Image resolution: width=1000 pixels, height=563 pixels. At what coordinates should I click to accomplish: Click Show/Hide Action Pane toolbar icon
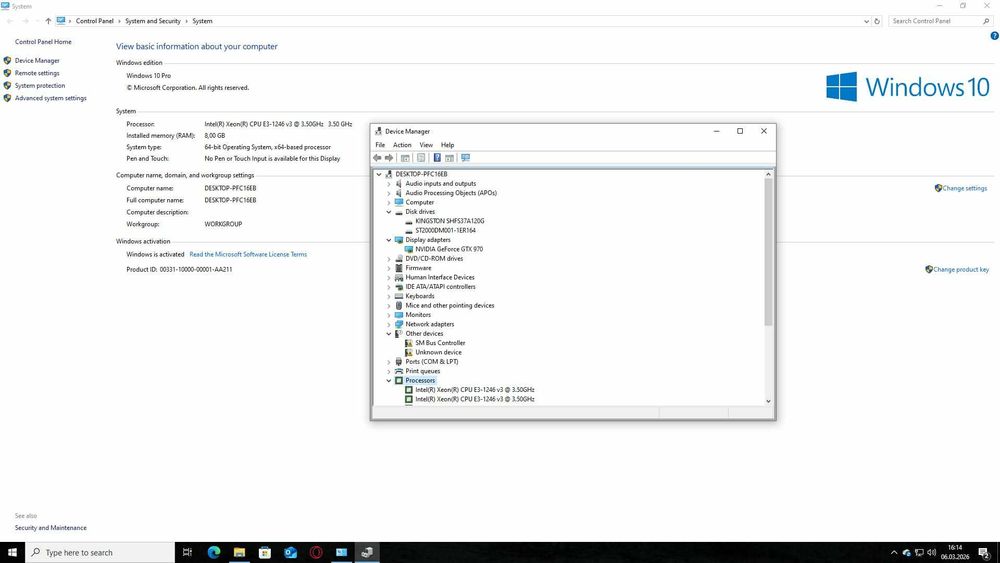tap(450, 157)
